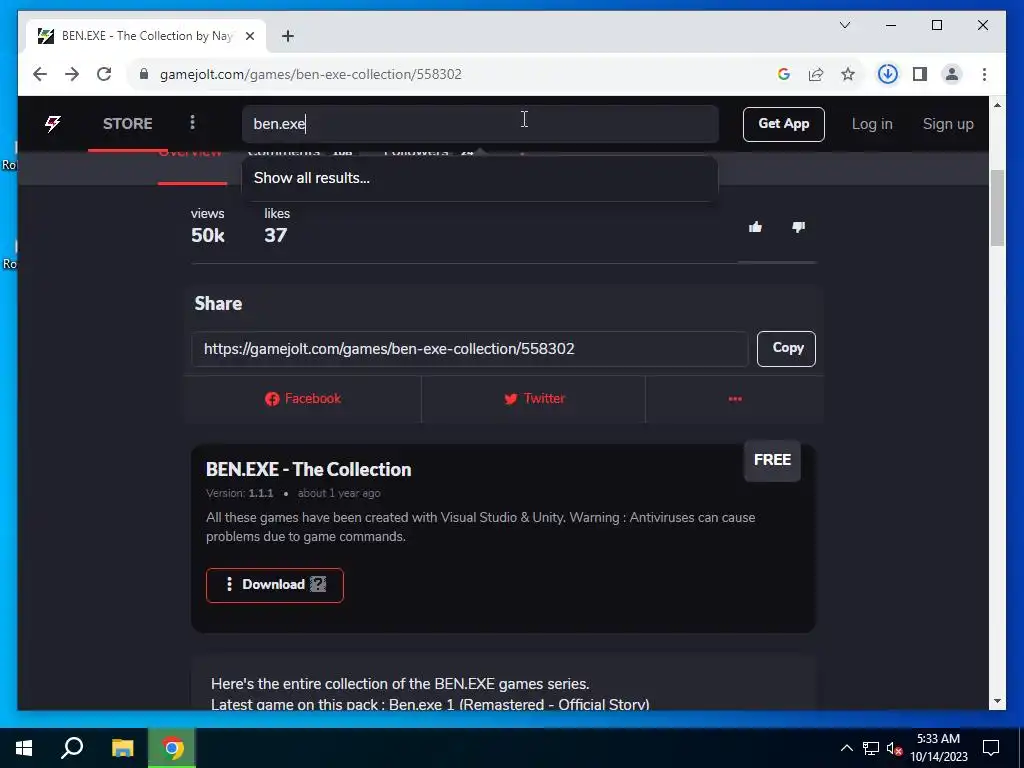Share the game on Twitter

(534, 398)
